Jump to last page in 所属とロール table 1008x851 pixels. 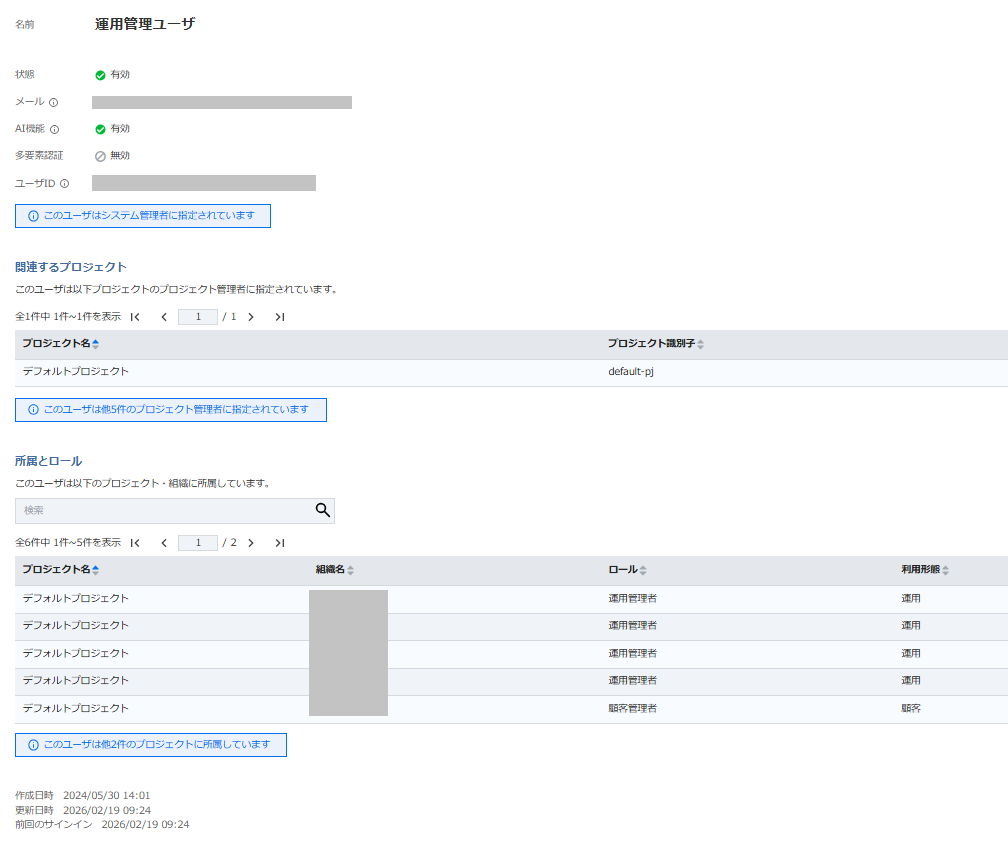coord(280,543)
